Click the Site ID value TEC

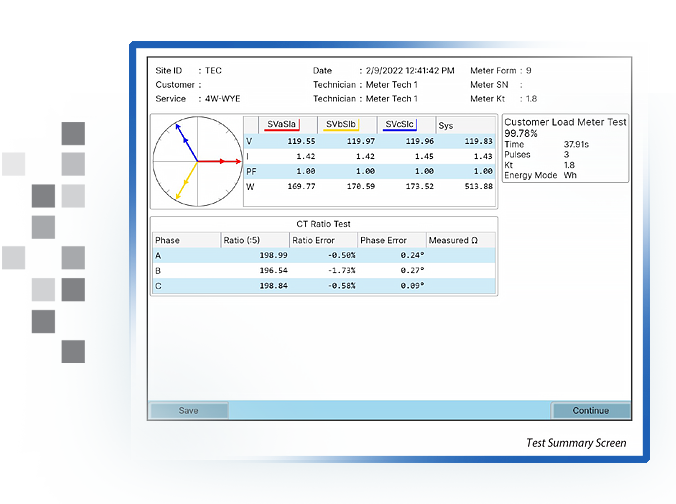pos(213,70)
